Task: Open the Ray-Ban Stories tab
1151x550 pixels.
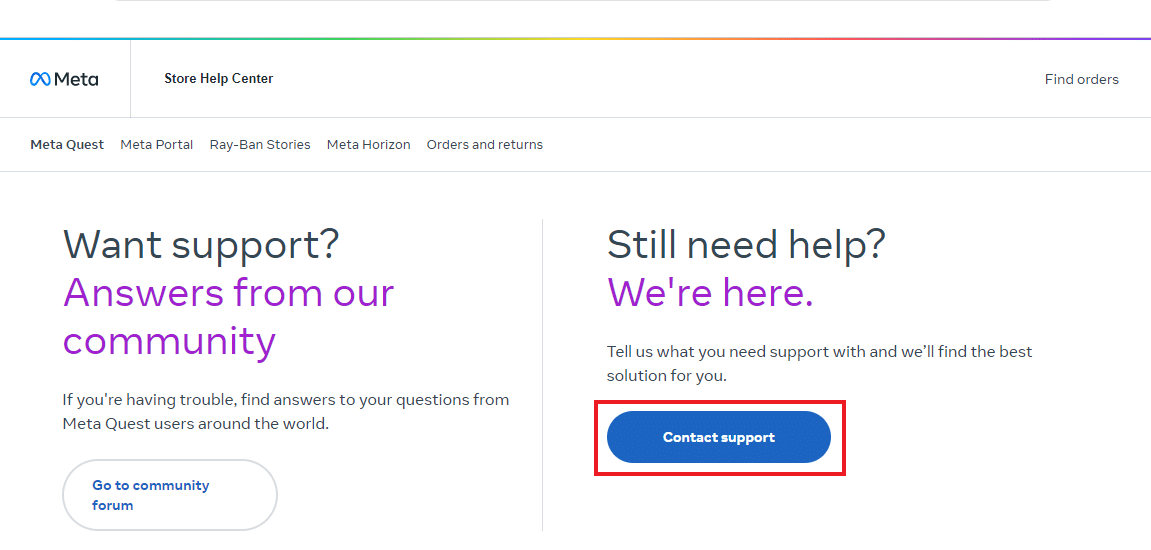Action: click(260, 144)
